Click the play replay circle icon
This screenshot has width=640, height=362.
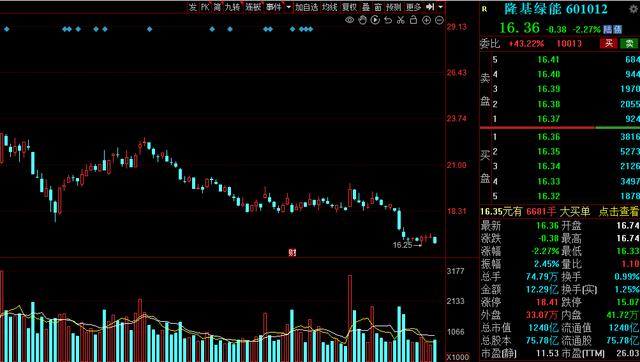(375, 20)
